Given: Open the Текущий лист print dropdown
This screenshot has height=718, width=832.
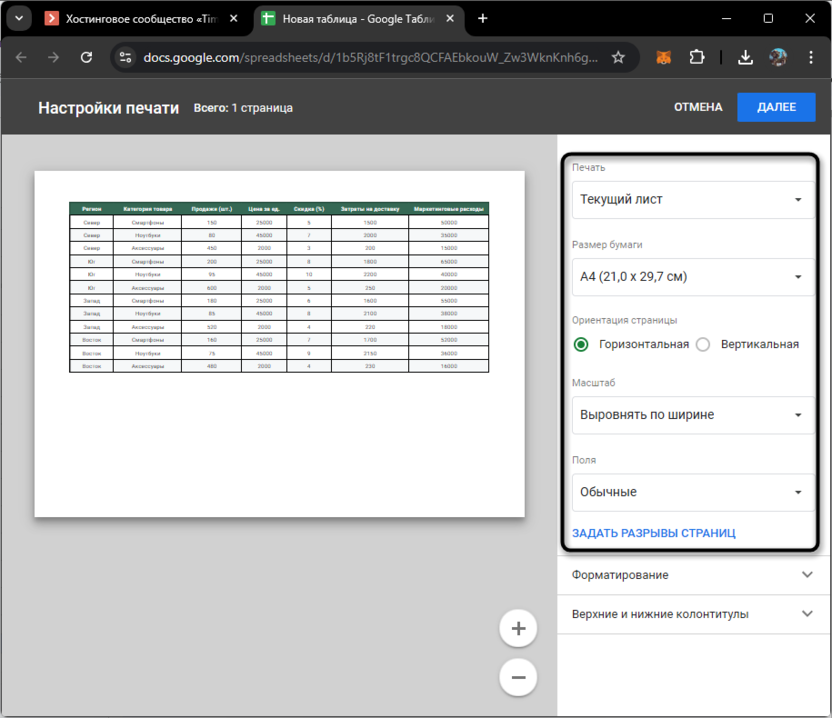Looking at the screenshot, I should click(x=692, y=200).
